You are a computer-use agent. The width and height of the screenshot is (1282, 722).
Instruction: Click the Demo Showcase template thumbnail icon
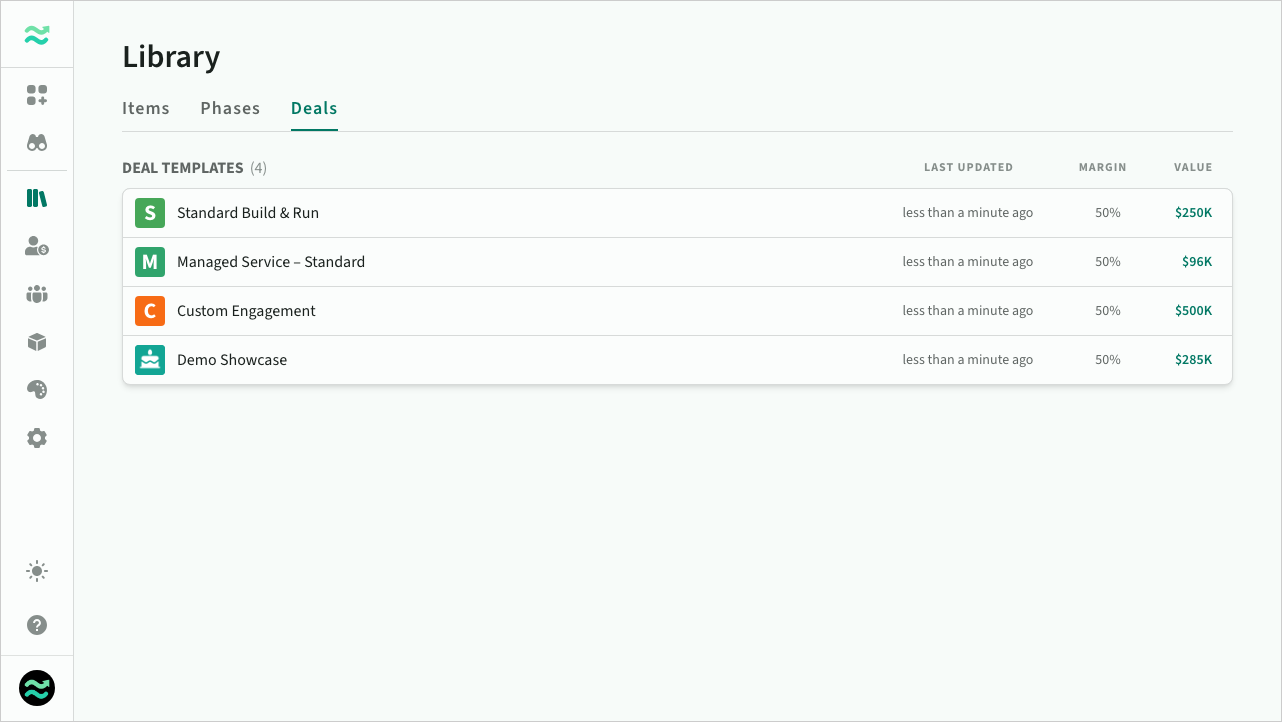pyautogui.click(x=150, y=360)
